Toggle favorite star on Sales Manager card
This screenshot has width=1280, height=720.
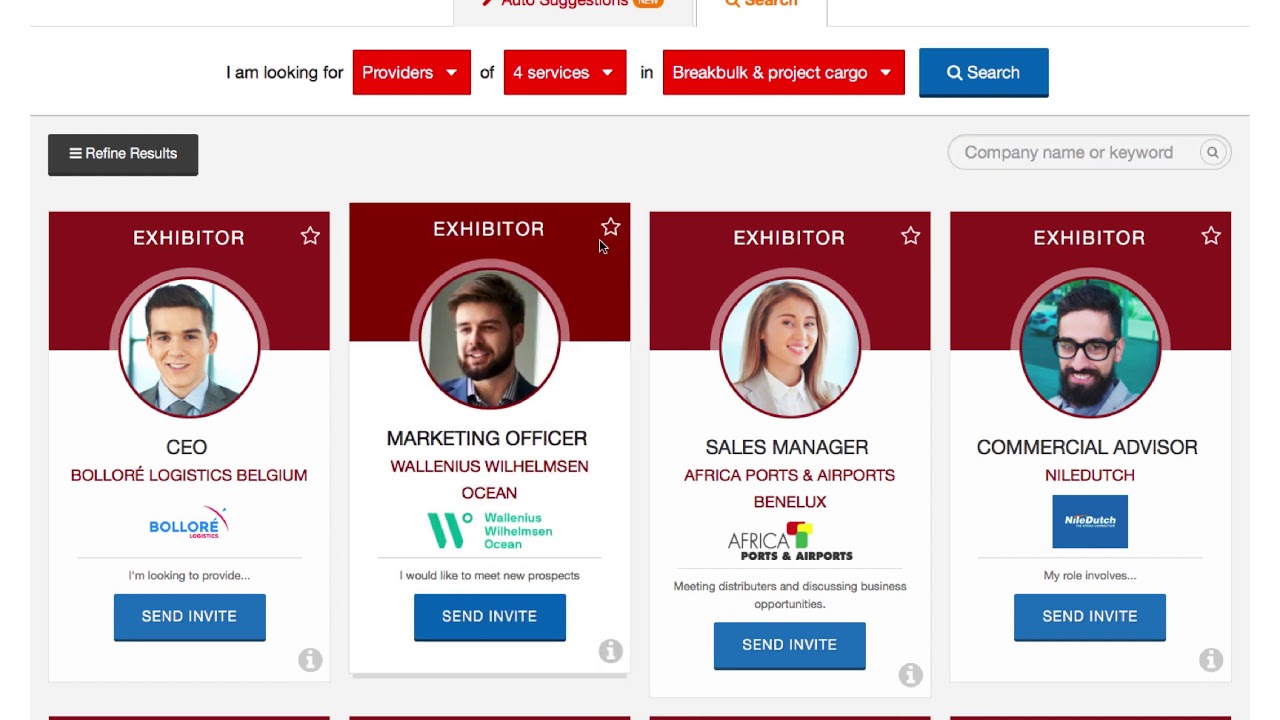[910, 236]
